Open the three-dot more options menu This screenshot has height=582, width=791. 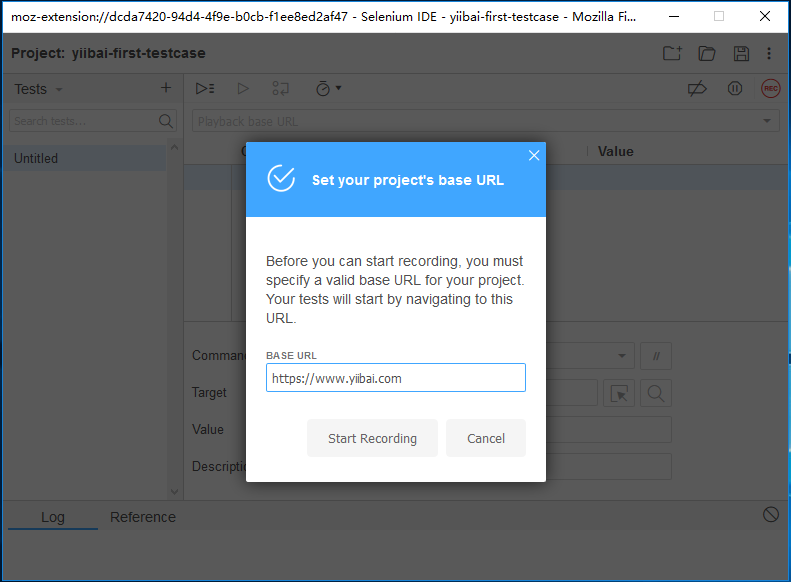769,53
